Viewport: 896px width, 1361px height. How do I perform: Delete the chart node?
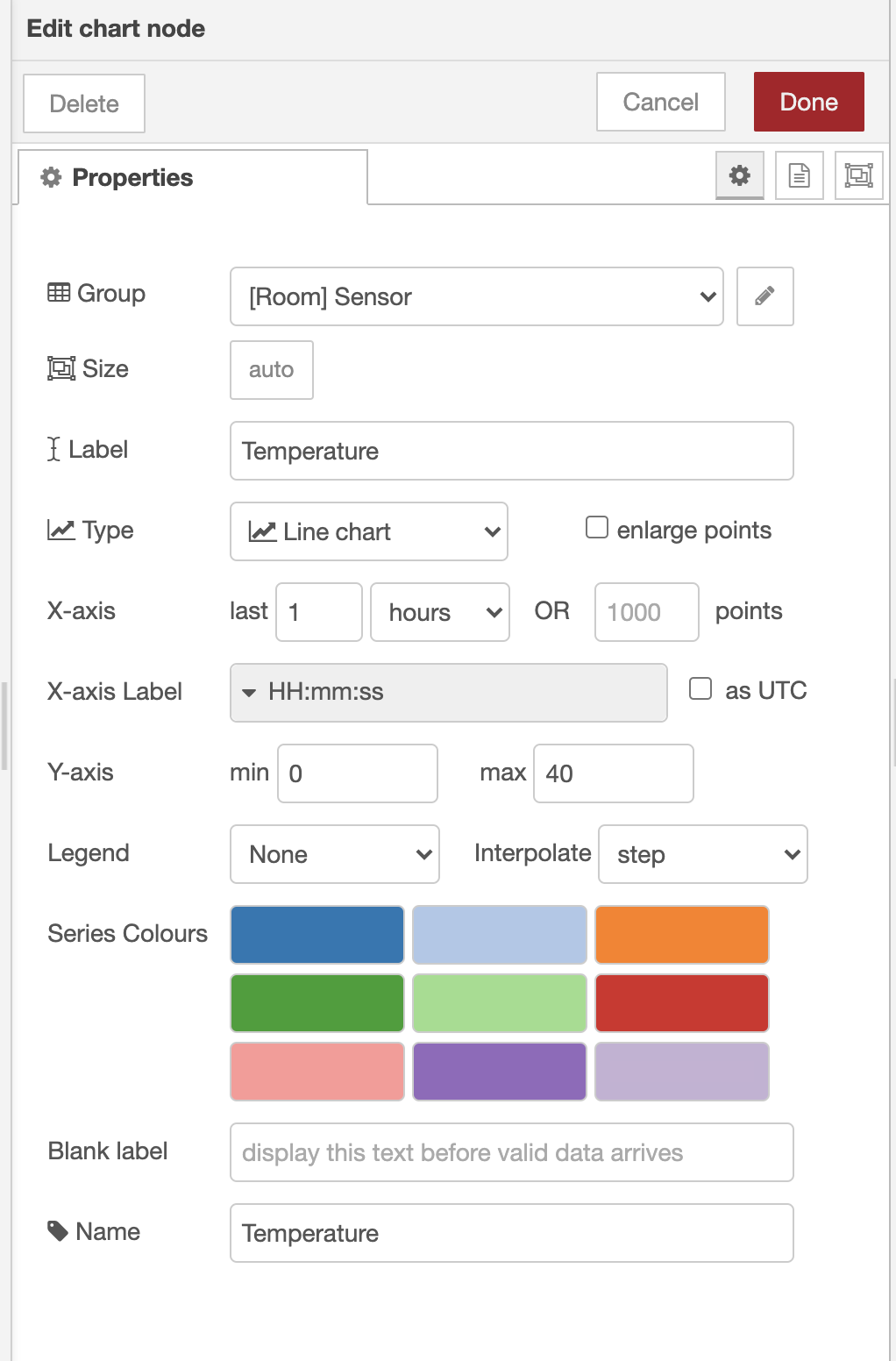pos(84,103)
